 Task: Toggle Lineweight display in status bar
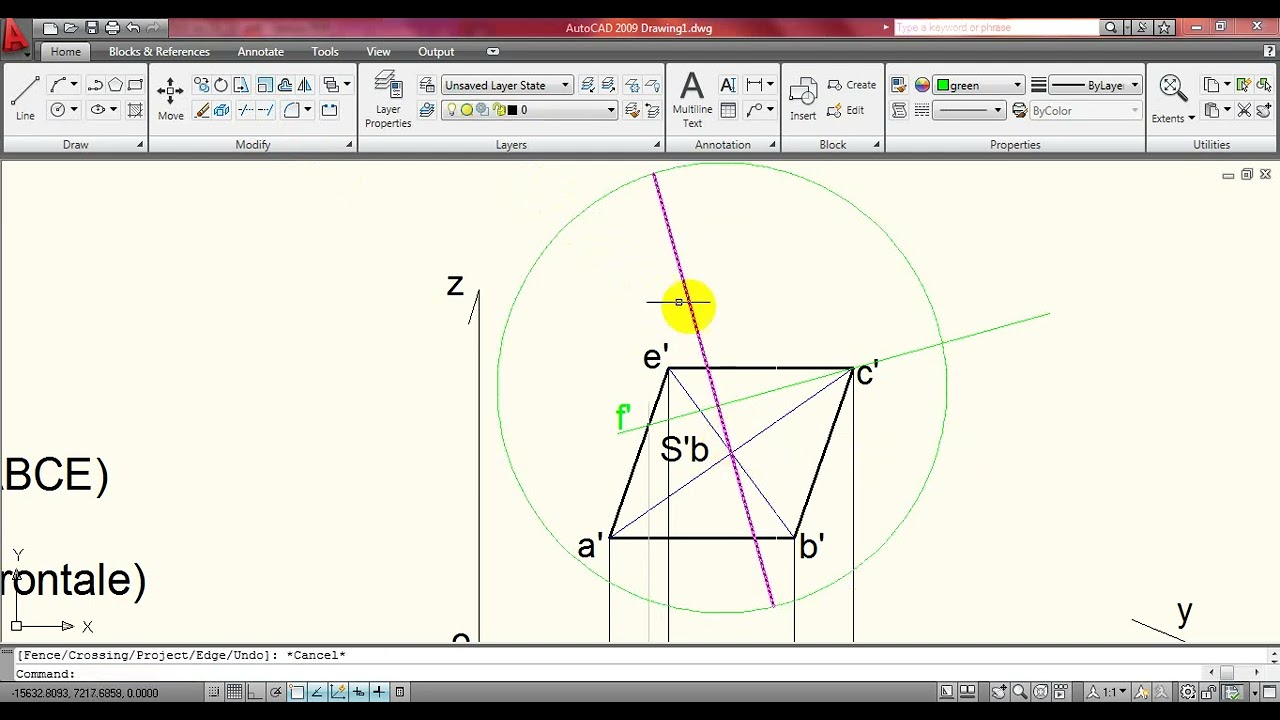point(379,691)
